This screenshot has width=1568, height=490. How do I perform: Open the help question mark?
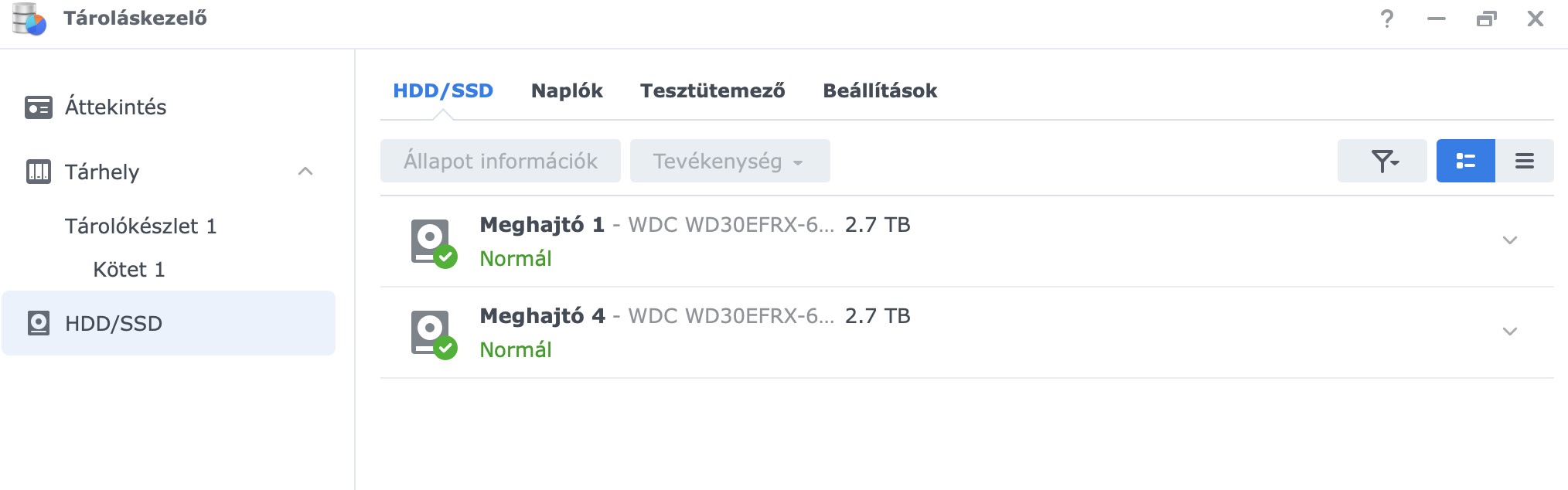(x=1387, y=19)
